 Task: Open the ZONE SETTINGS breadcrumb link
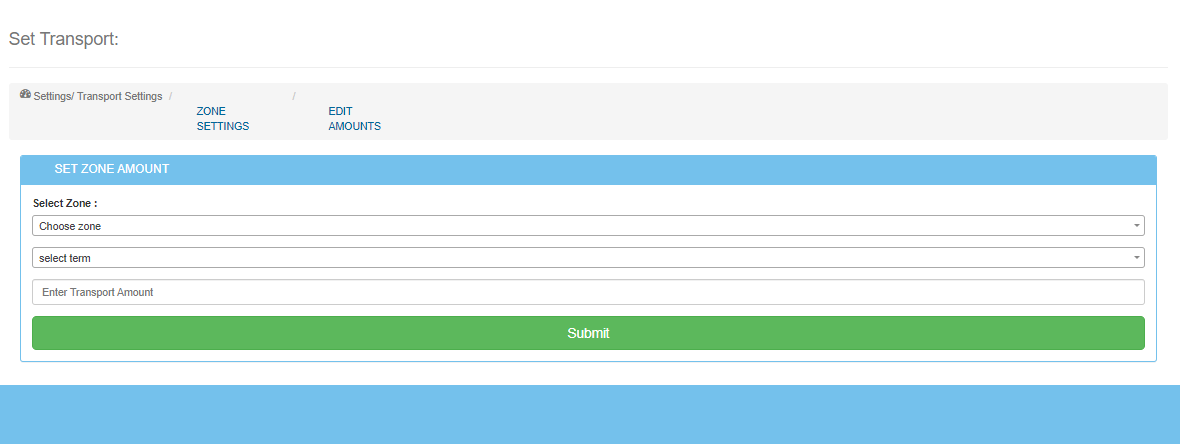pyautogui.click(x=222, y=119)
